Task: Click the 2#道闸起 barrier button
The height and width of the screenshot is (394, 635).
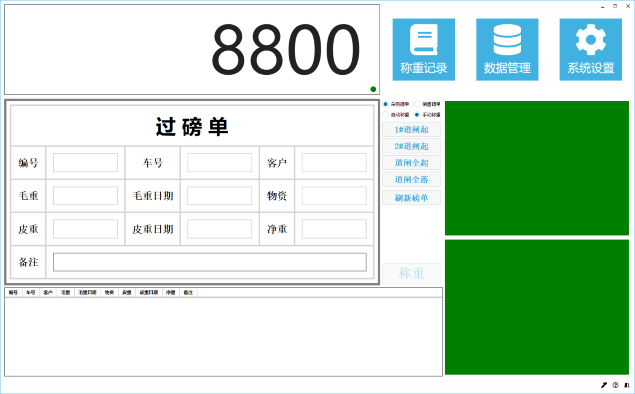Action: click(411, 146)
